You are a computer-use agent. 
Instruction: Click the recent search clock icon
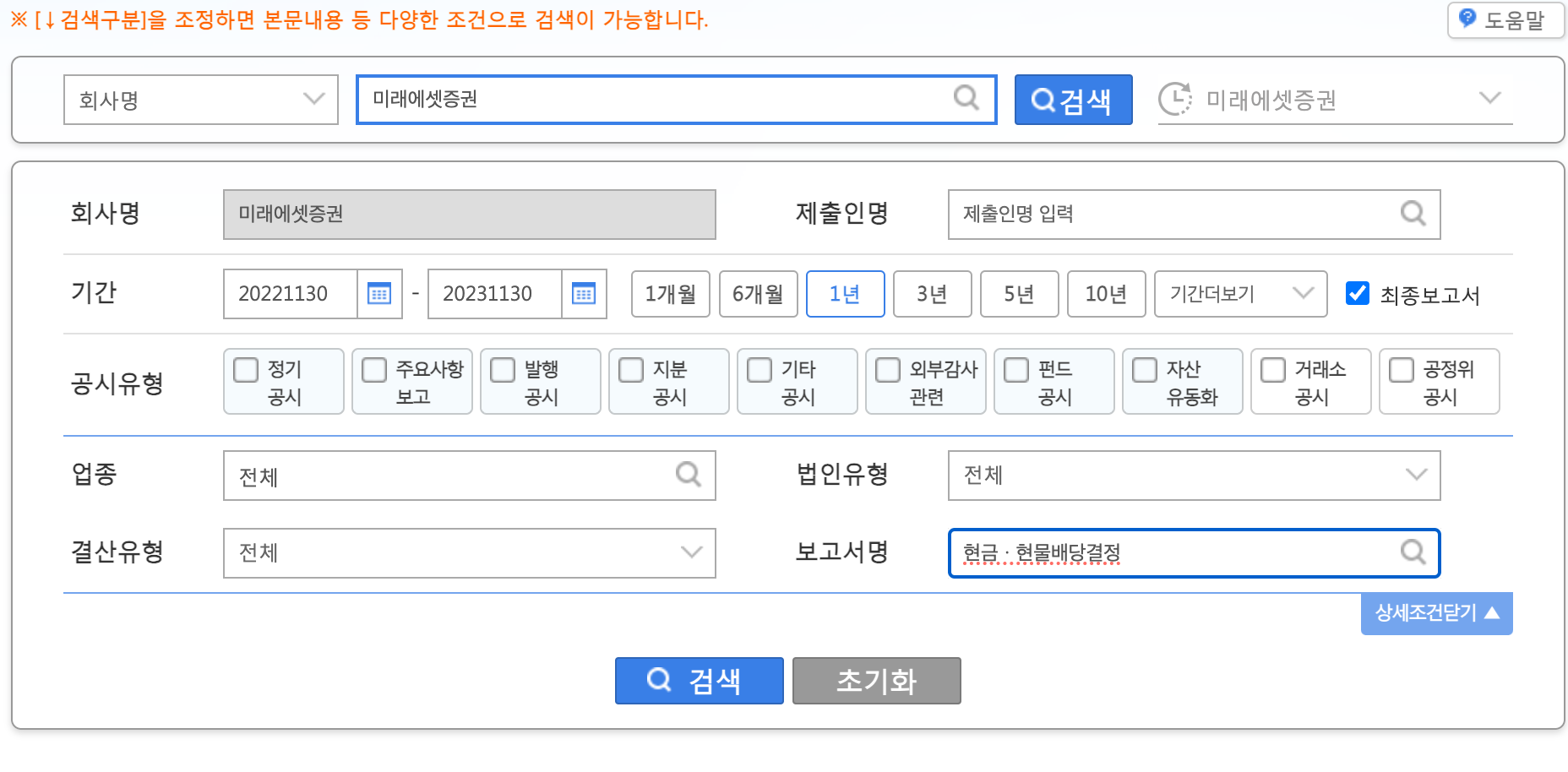click(1174, 99)
